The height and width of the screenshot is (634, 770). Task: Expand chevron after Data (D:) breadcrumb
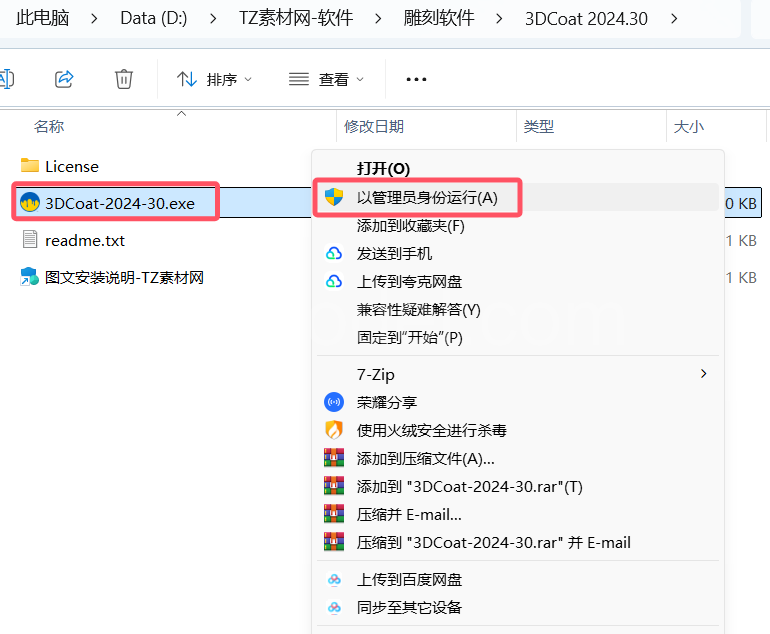(213, 19)
